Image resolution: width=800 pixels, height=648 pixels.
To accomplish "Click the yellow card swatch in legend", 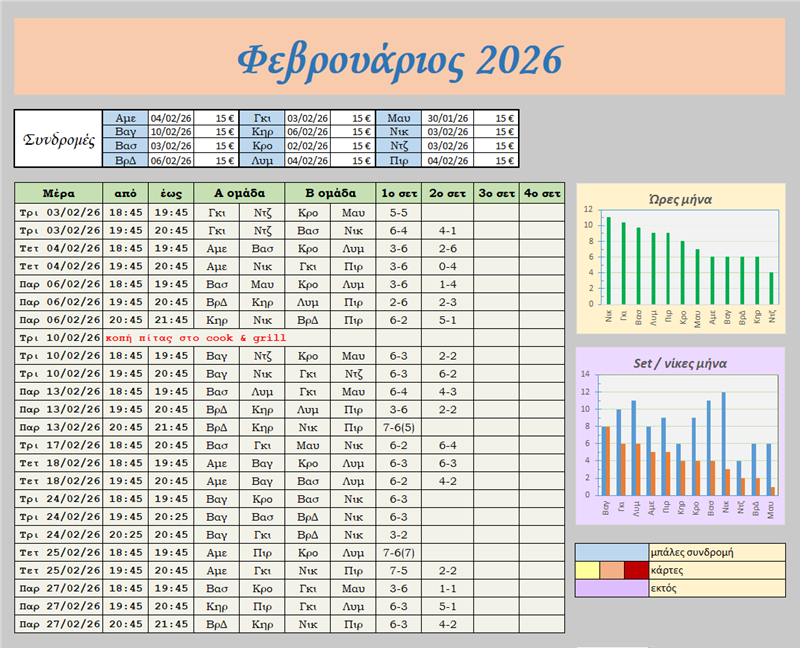I will coord(586,570).
